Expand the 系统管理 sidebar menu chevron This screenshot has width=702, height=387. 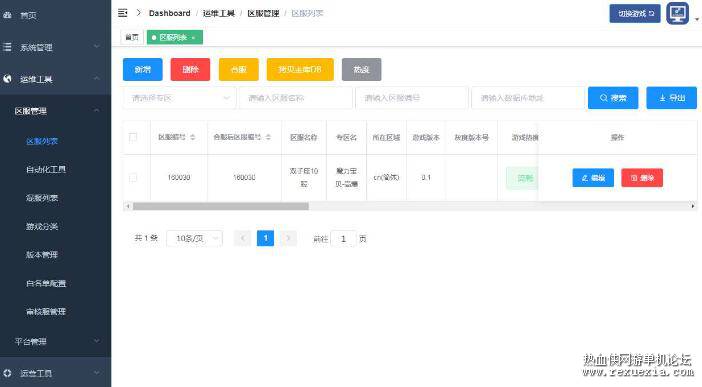click(x=97, y=47)
